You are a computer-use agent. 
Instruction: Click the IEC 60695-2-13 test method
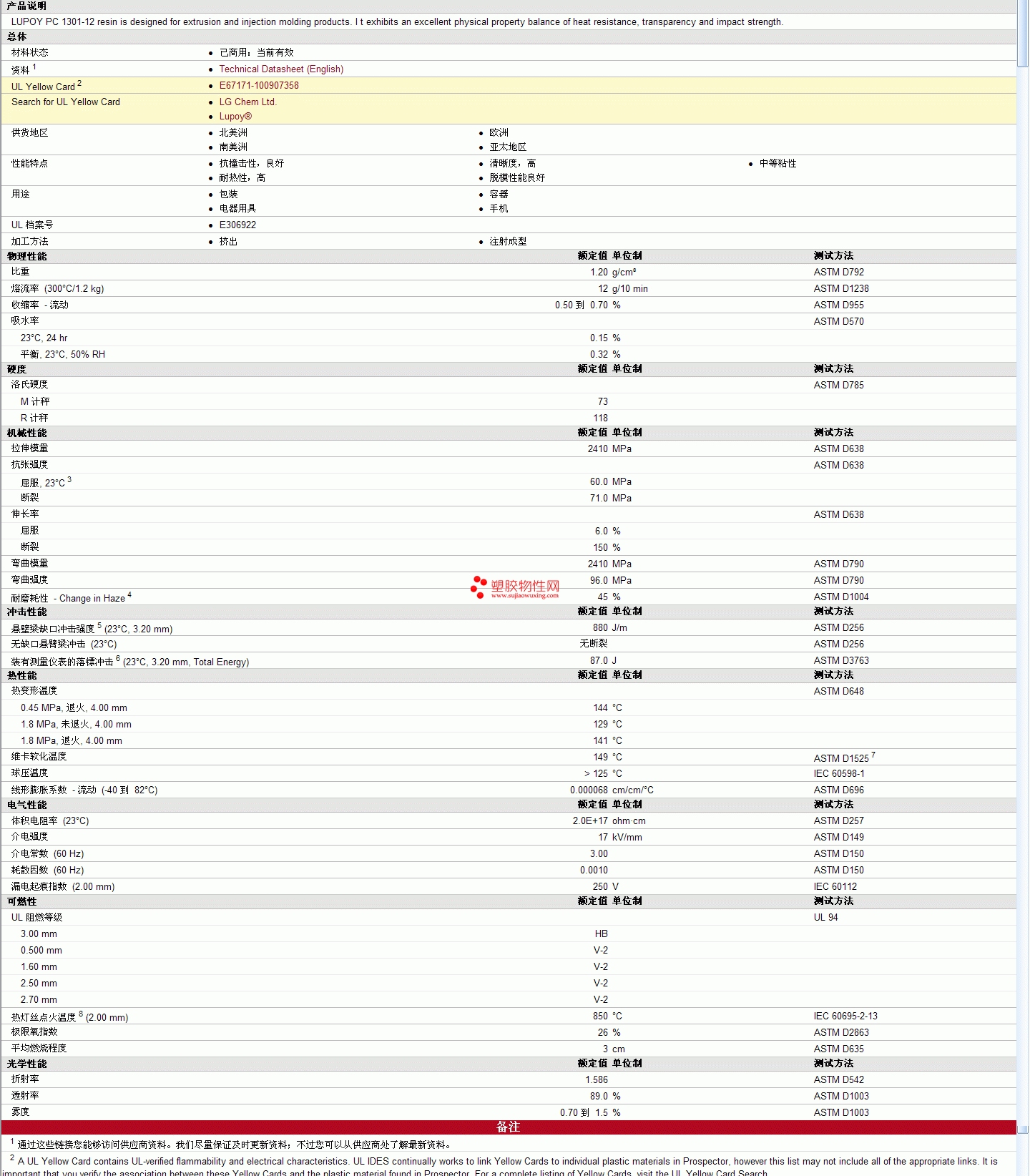point(845,1016)
